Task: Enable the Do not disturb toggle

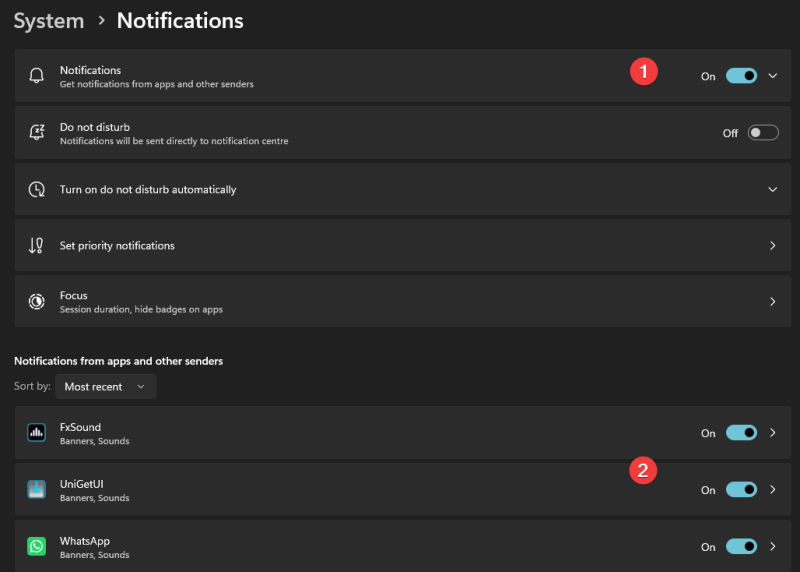Action: [x=763, y=133]
